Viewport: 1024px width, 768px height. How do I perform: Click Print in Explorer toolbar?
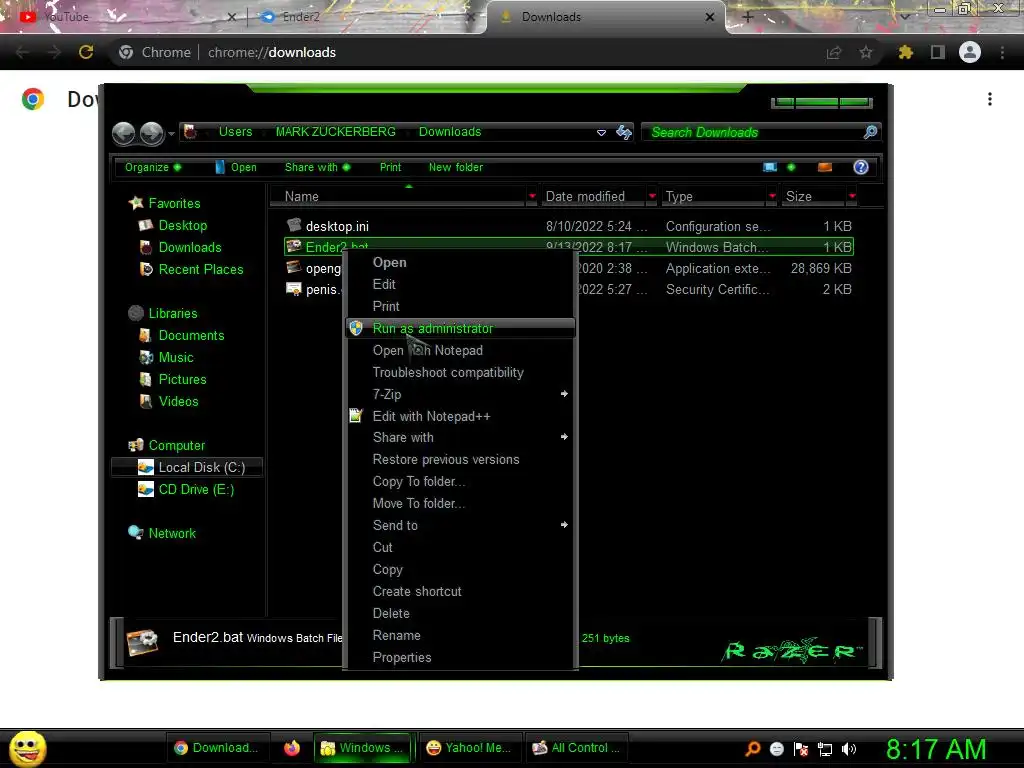tap(390, 167)
